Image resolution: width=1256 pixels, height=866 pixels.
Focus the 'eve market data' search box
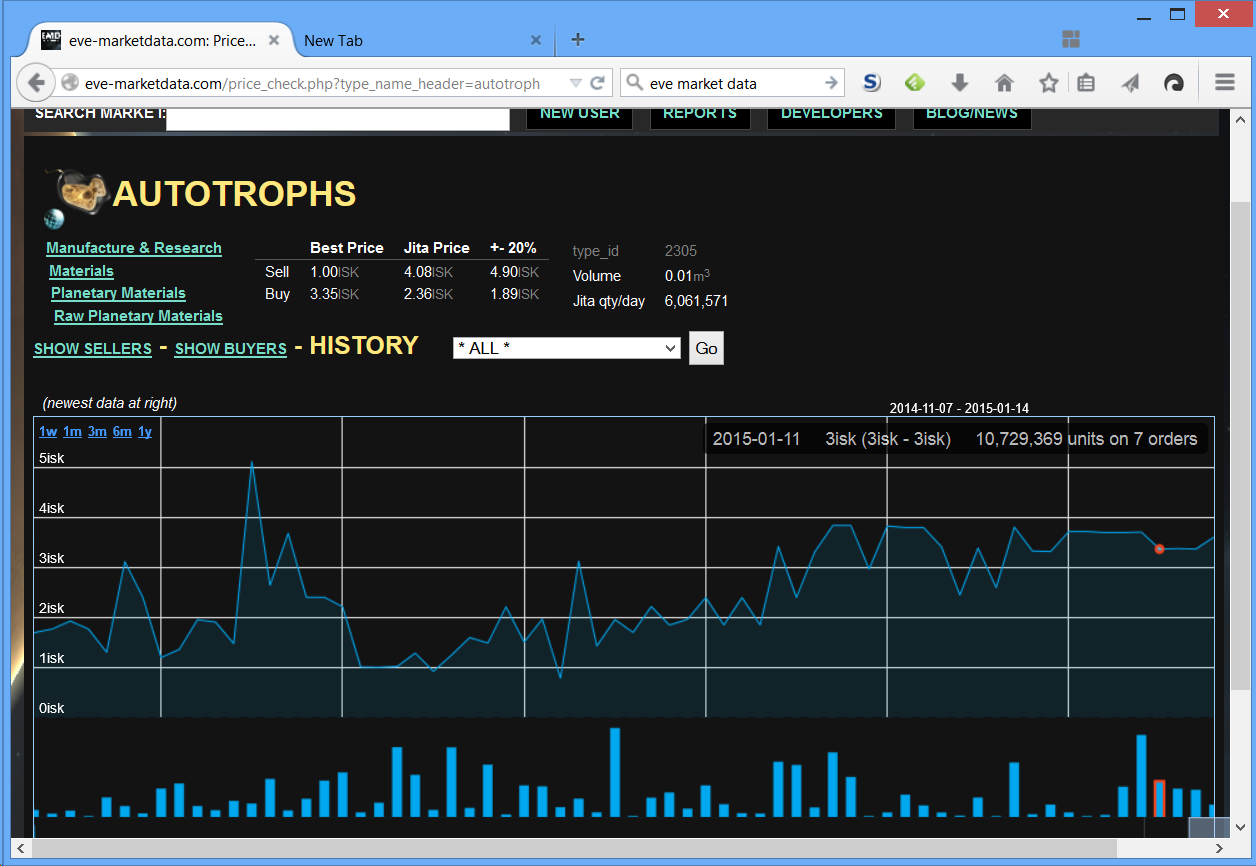[x=730, y=84]
